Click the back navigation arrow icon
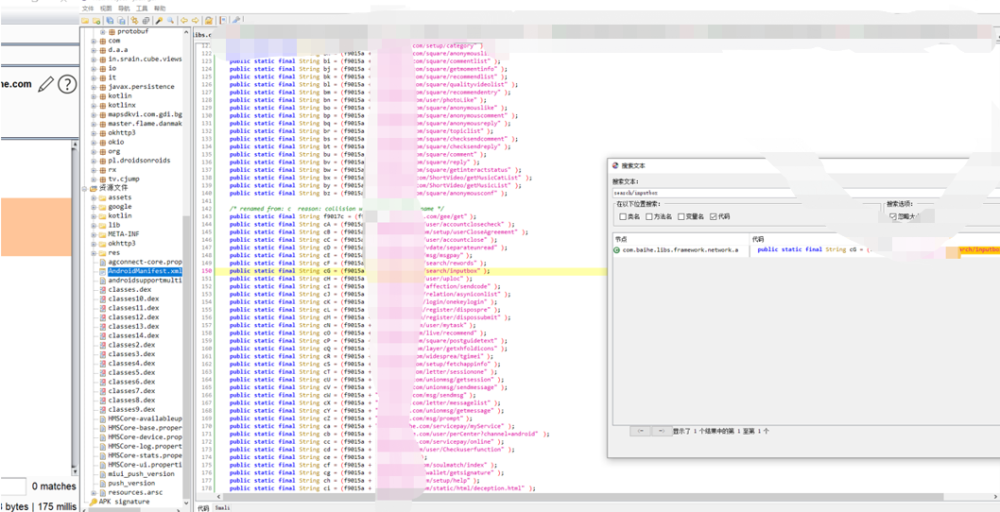Viewport: 1000px width, 512px height. point(184,20)
